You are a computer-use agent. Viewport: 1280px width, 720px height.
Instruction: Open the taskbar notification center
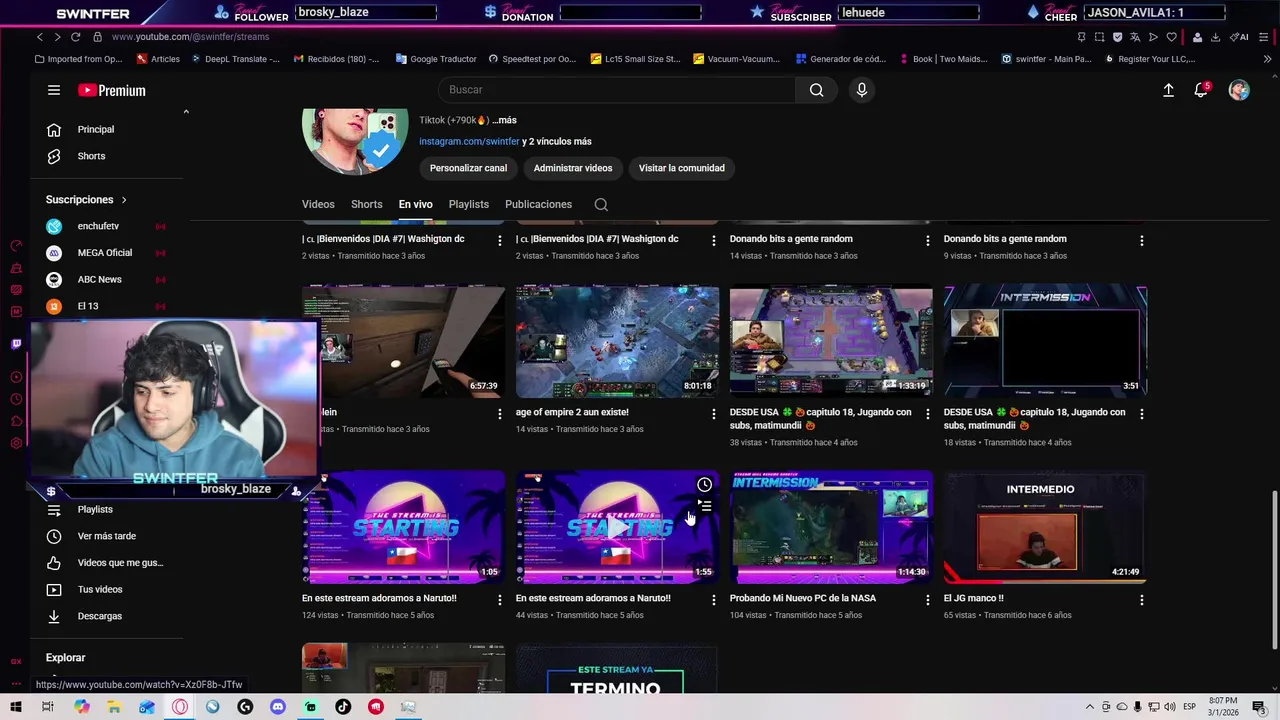click(1259, 707)
